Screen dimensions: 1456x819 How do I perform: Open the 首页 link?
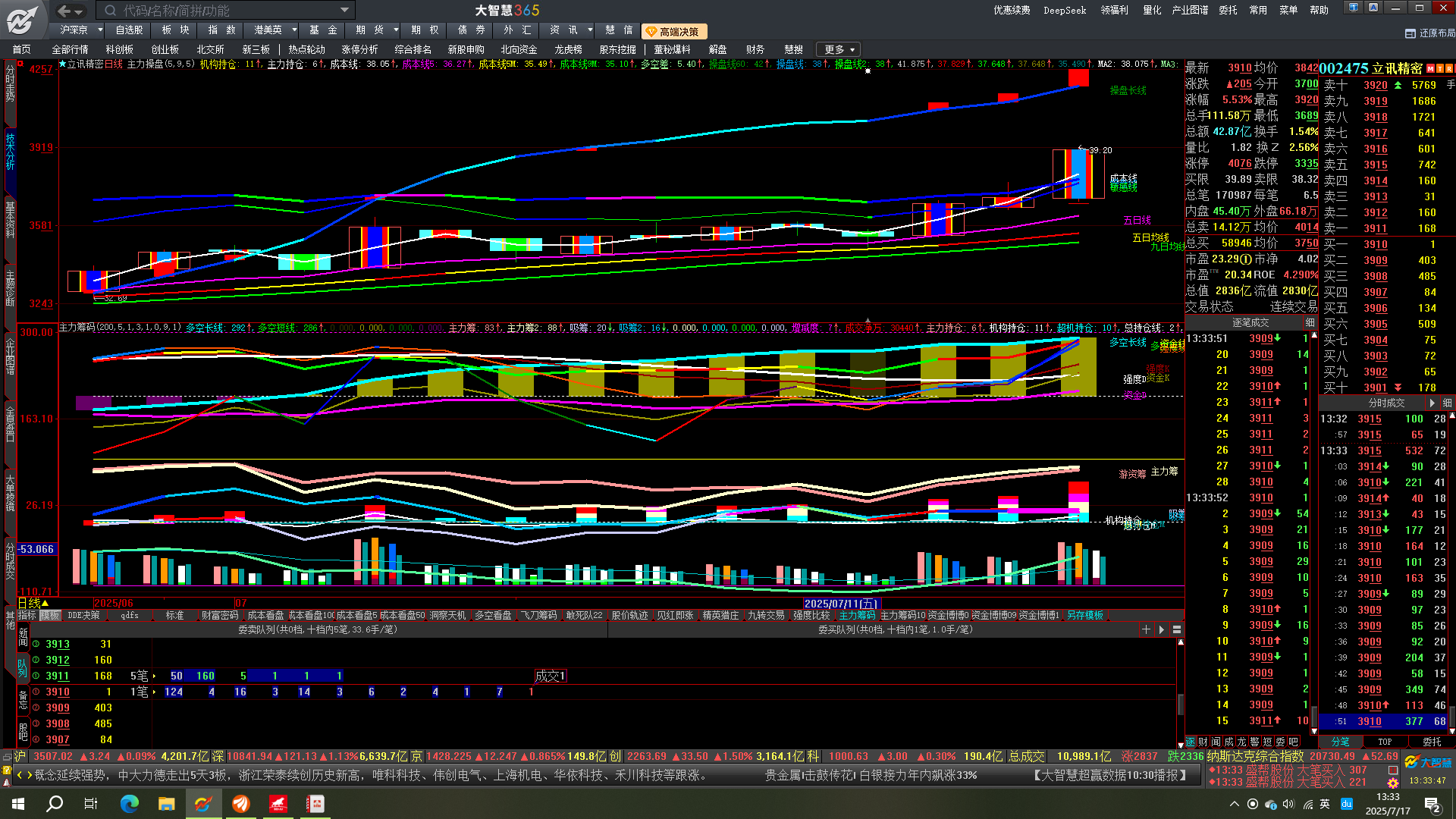point(21,49)
